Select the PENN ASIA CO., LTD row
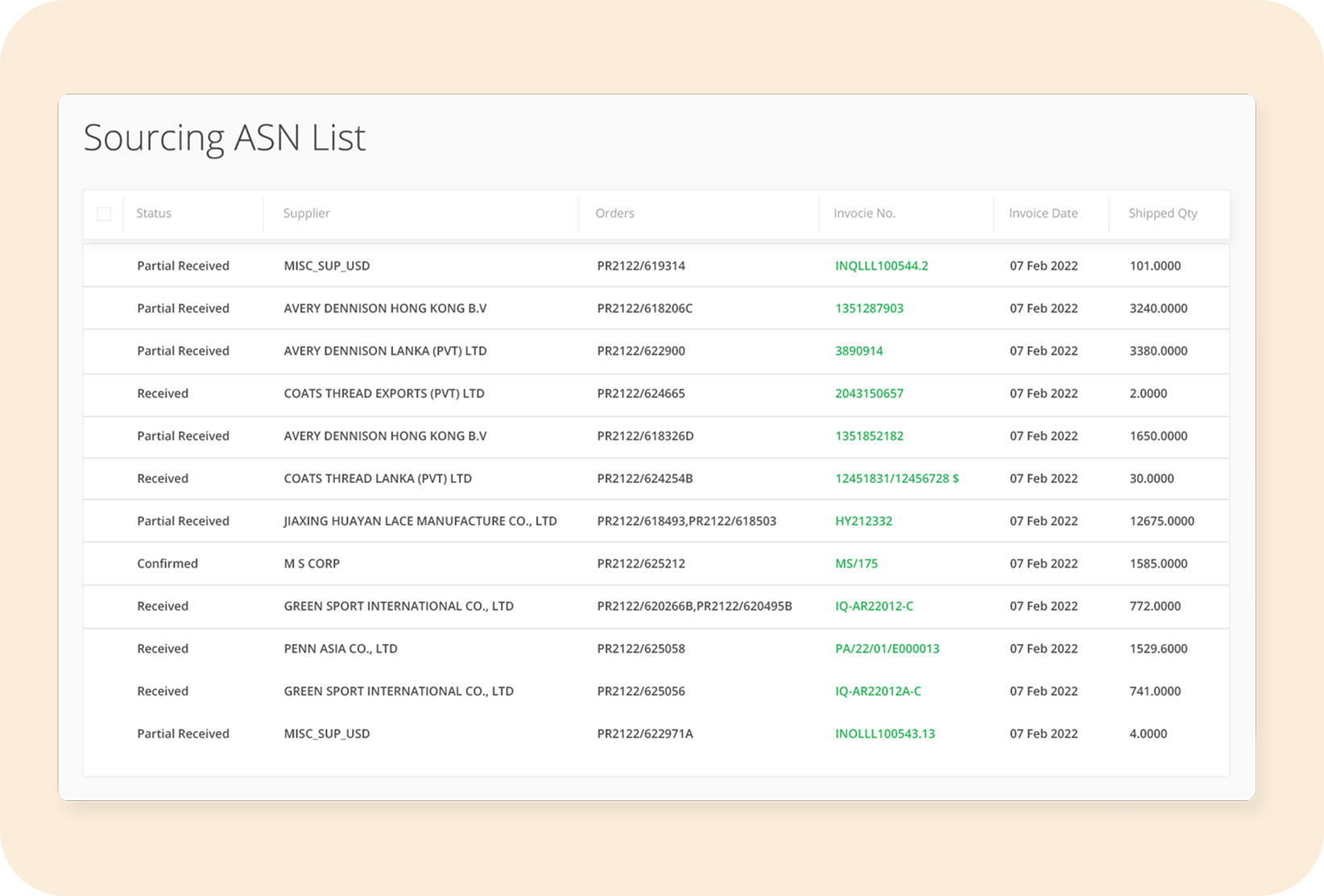1324x896 pixels. pyautogui.click(x=341, y=649)
